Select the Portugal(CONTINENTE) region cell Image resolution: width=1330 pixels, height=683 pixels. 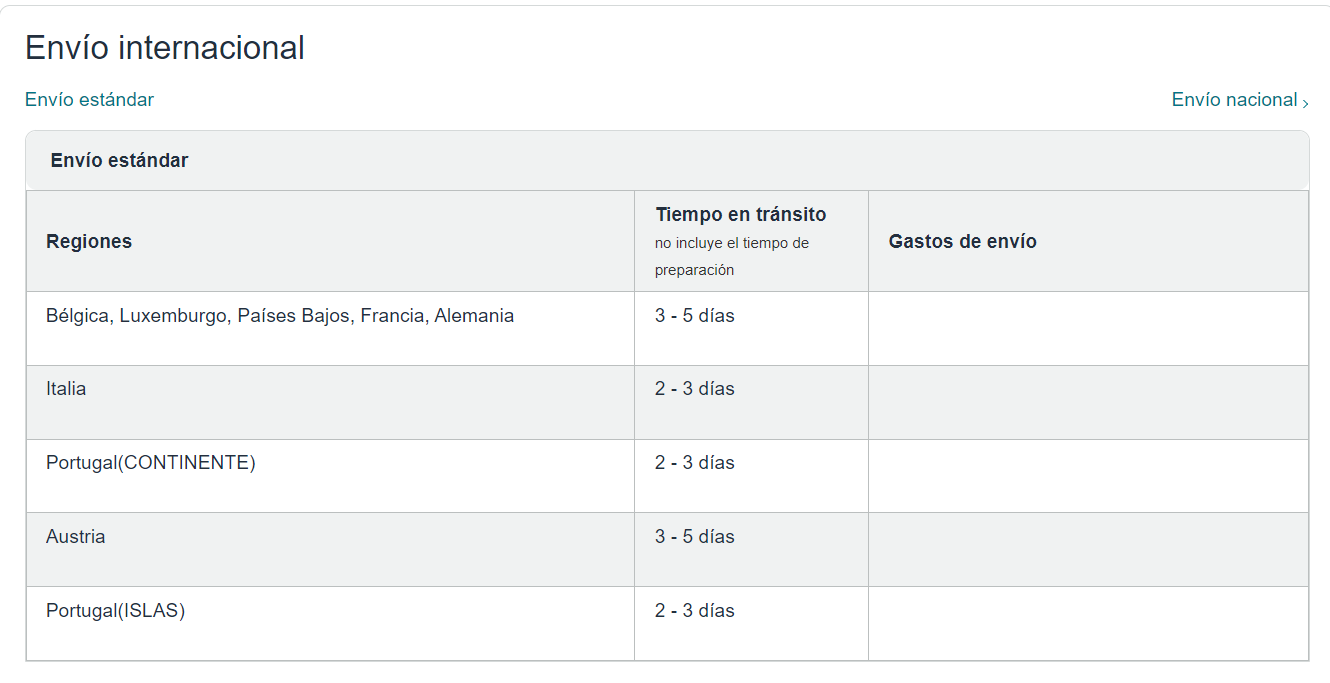pyautogui.click(x=151, y=463)
